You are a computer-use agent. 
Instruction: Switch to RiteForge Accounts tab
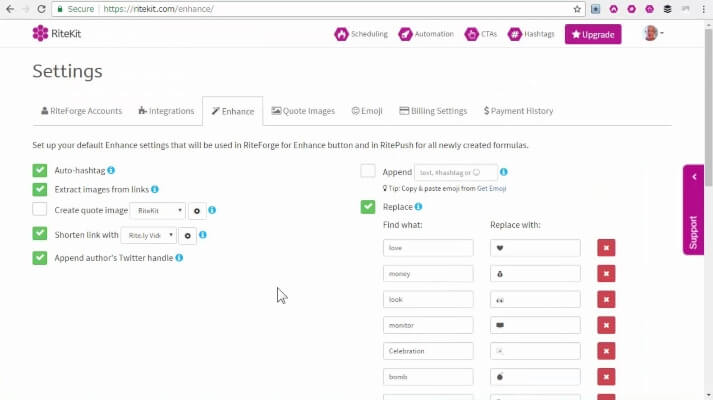[82, 111]
